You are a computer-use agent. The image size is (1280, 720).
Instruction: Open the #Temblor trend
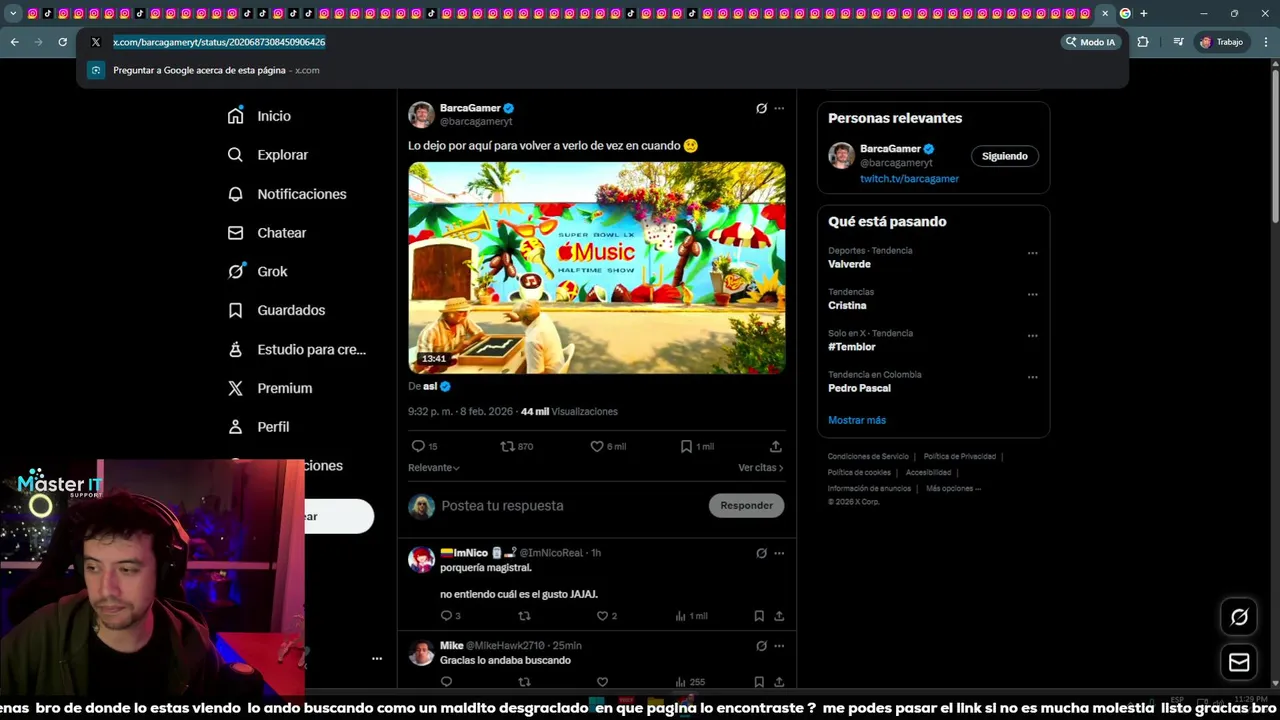pos(851,347)
